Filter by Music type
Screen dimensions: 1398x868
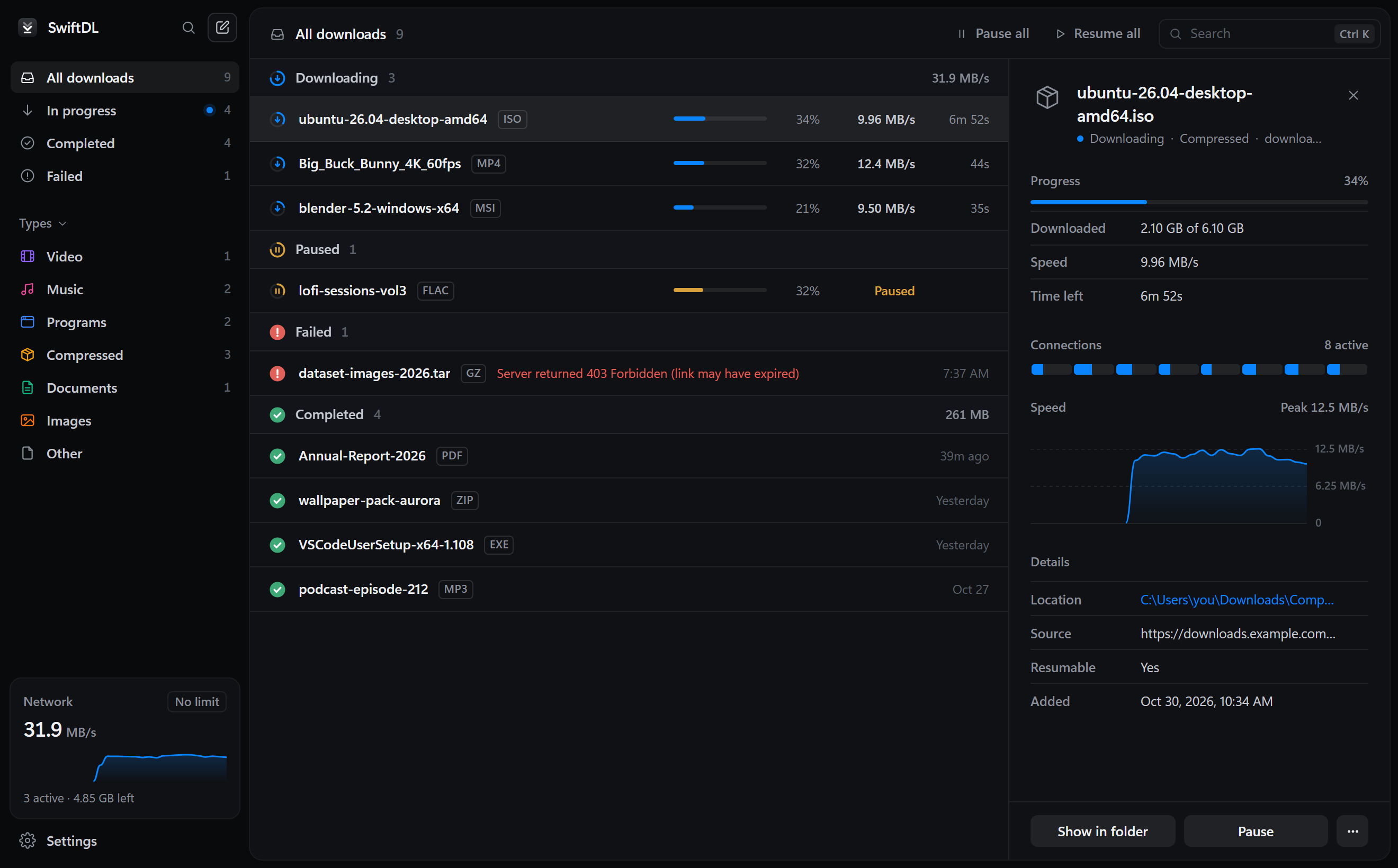click(x=124, y=289)
